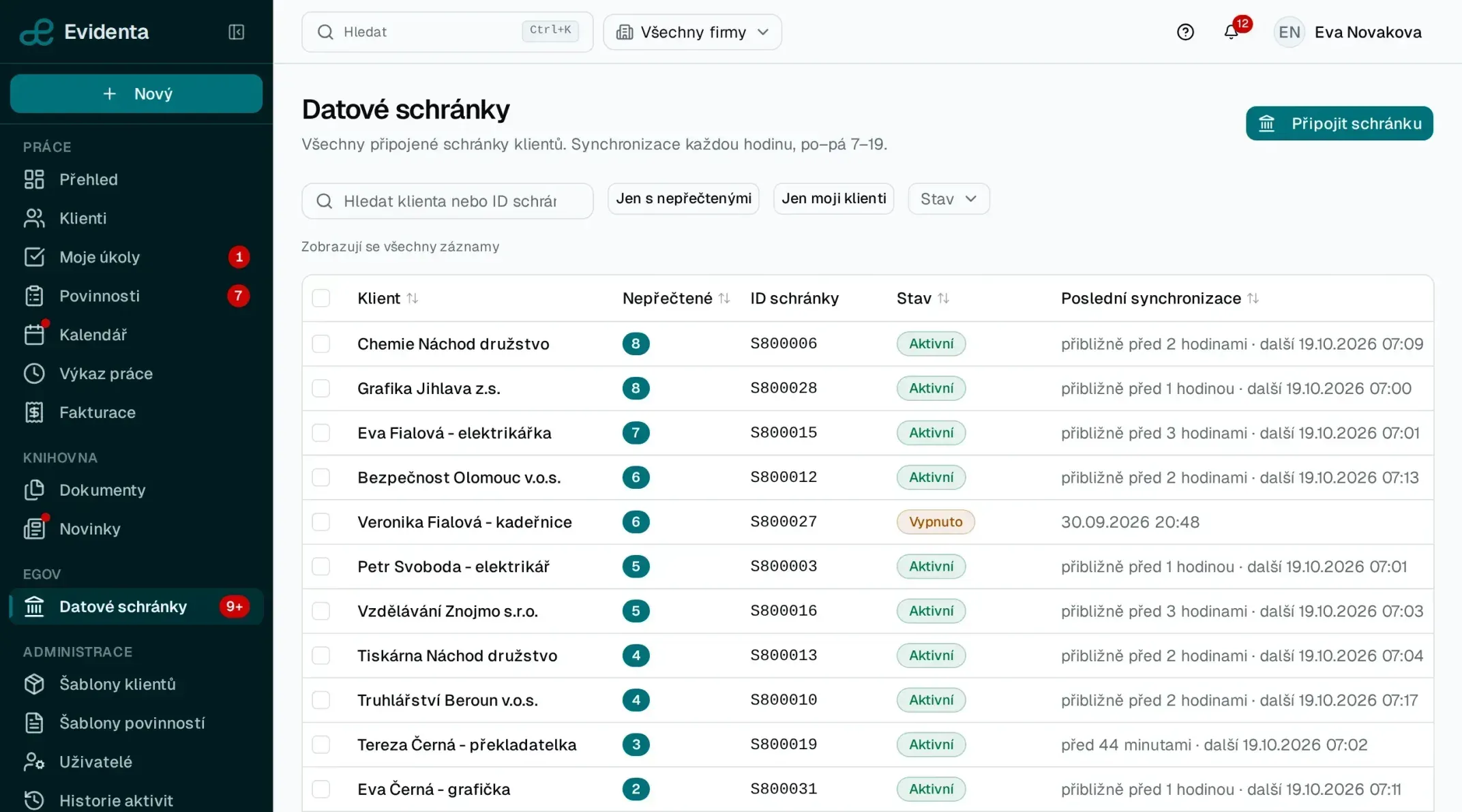Sort table by Klient column
Viewport: 1462px width, 812px height.
[387, 298]
